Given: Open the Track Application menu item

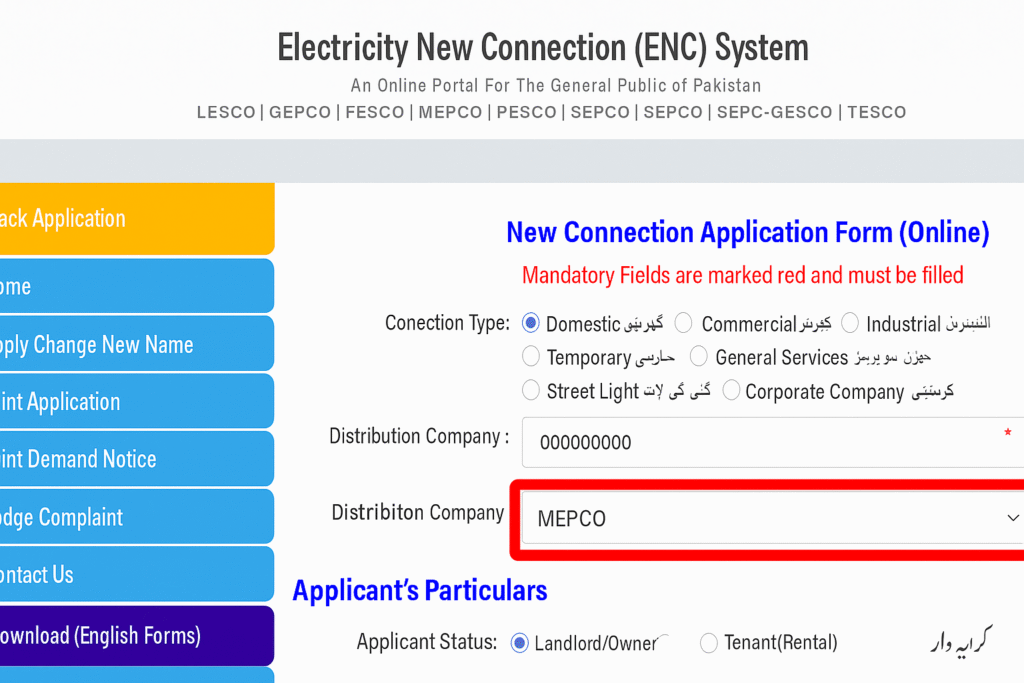Looking at the screenshot, I should point(137,219).
